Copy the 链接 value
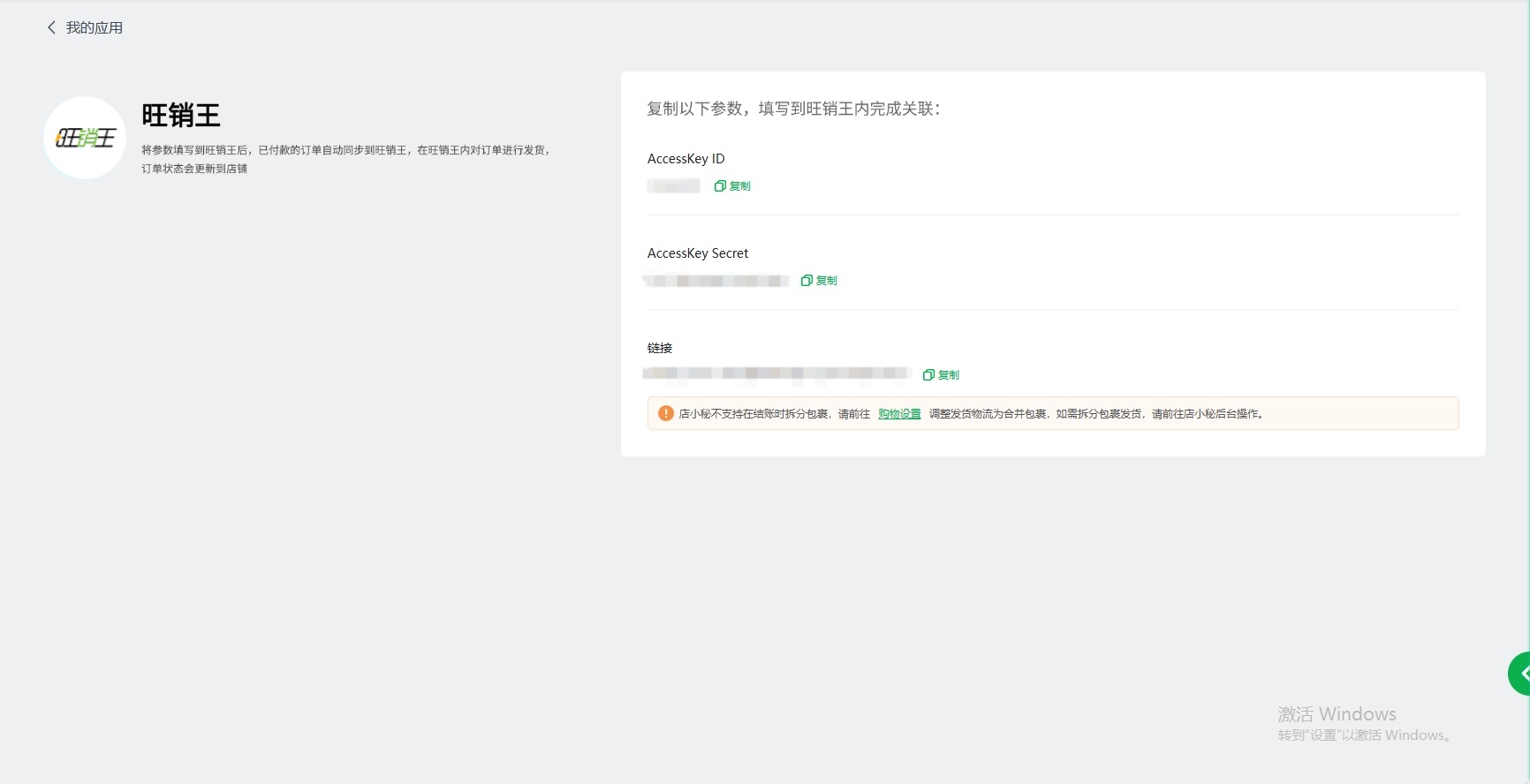The height and width of the screenshot is (784, 1530). [x=941, y=375]
